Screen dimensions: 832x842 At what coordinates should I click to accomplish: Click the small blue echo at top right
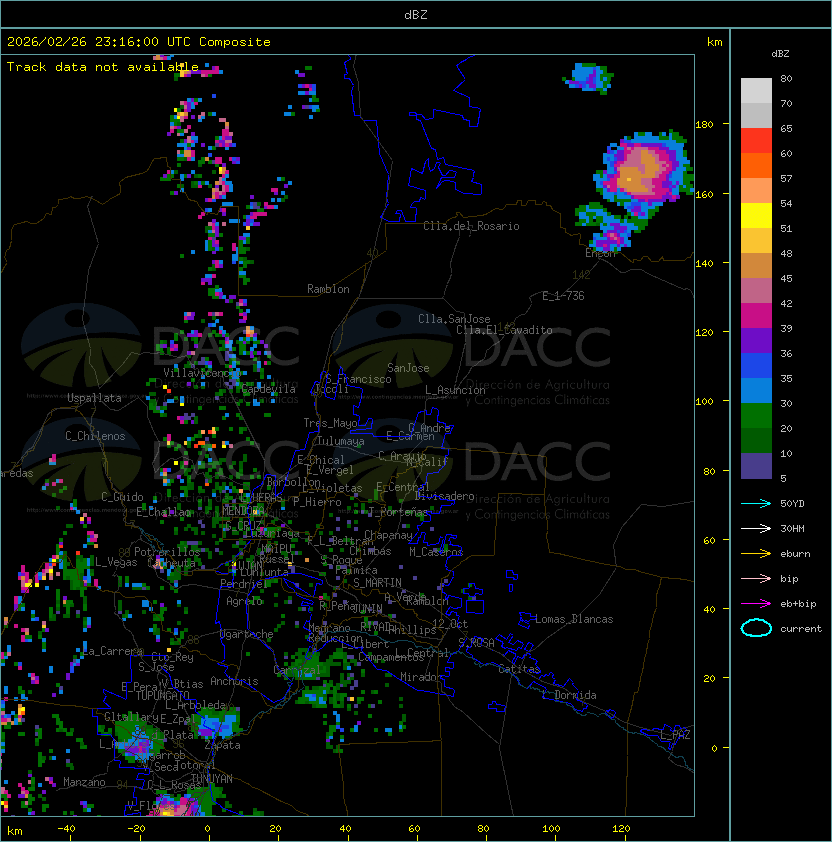coord(588,78)
